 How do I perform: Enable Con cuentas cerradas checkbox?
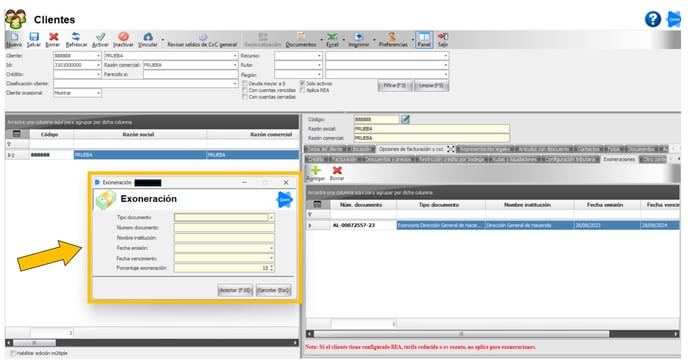245,97
